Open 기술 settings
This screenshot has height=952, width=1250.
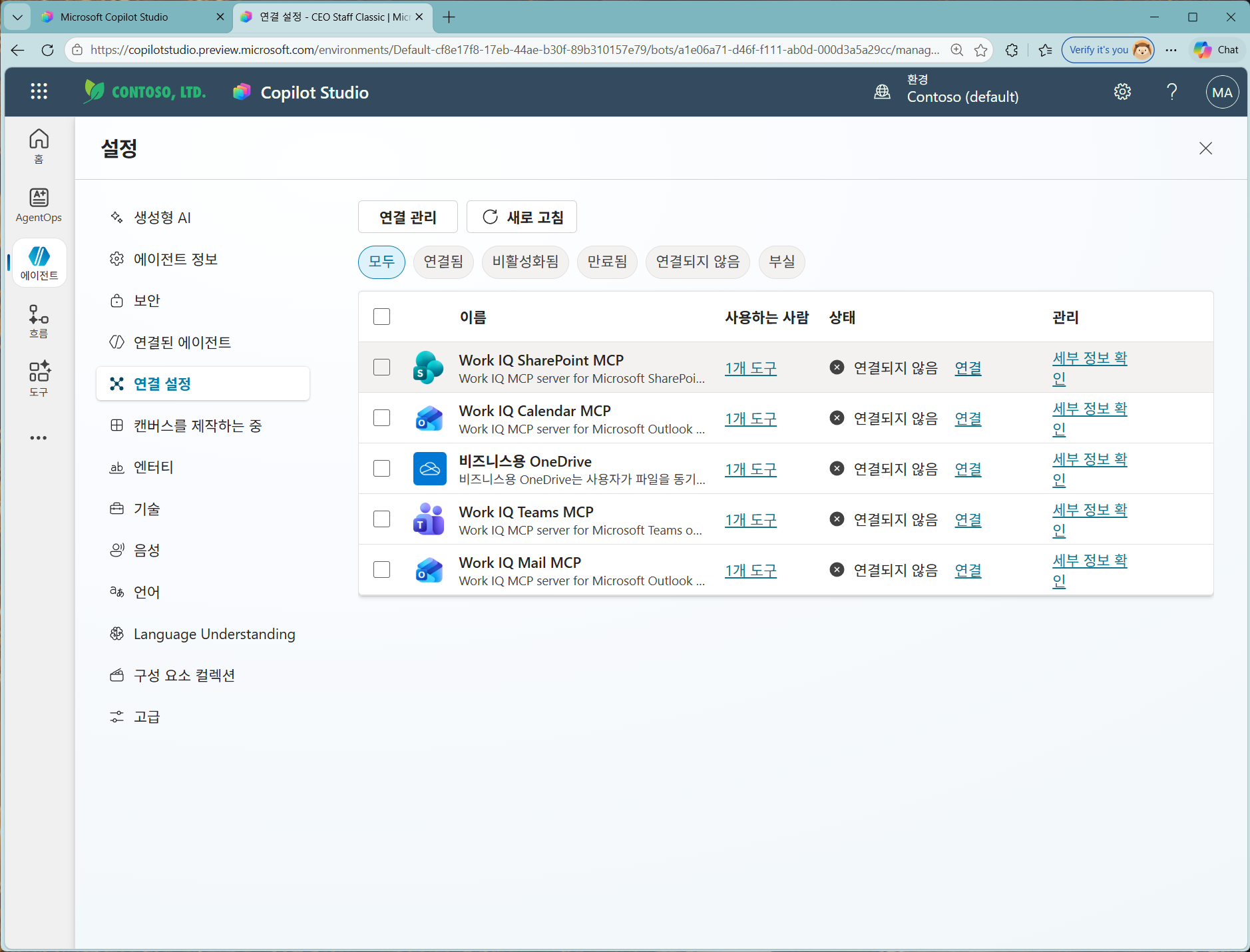click(203, 509)
